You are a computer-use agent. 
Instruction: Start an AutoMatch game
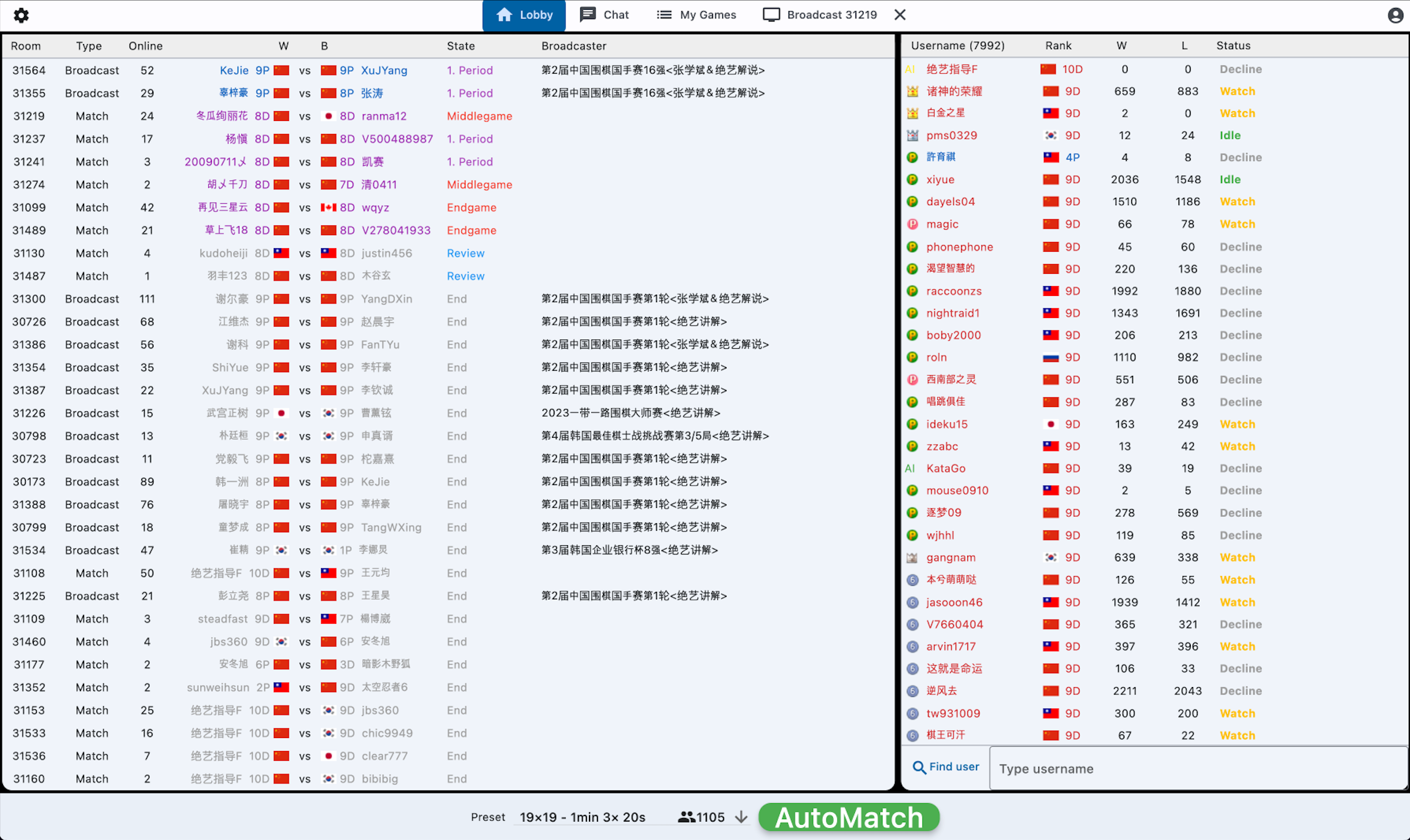(x=849, y=818)
